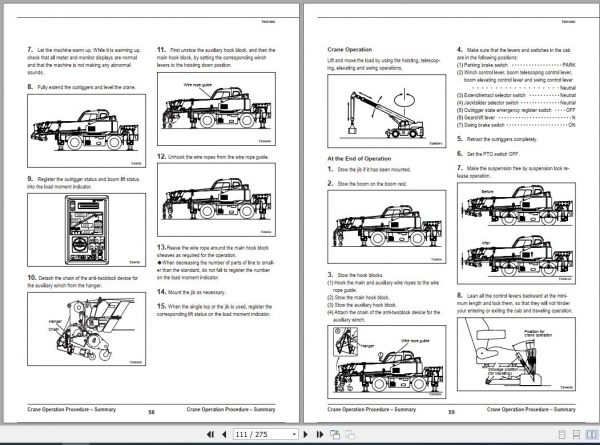This screenshot has height=445, width=600.
Task: Click the previous view icon
Action: (x=335, y=434)
